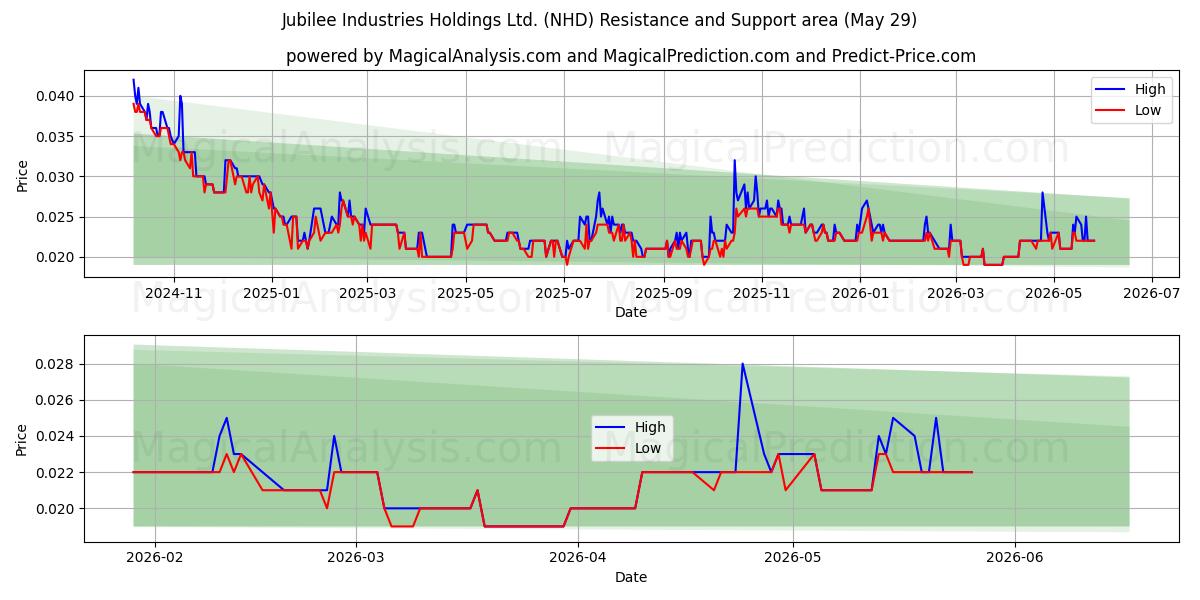Screen dimensions: 1200x600
Task: Click the '0.026' y-axis label in the bottom chart
Action: coord(56,400)
